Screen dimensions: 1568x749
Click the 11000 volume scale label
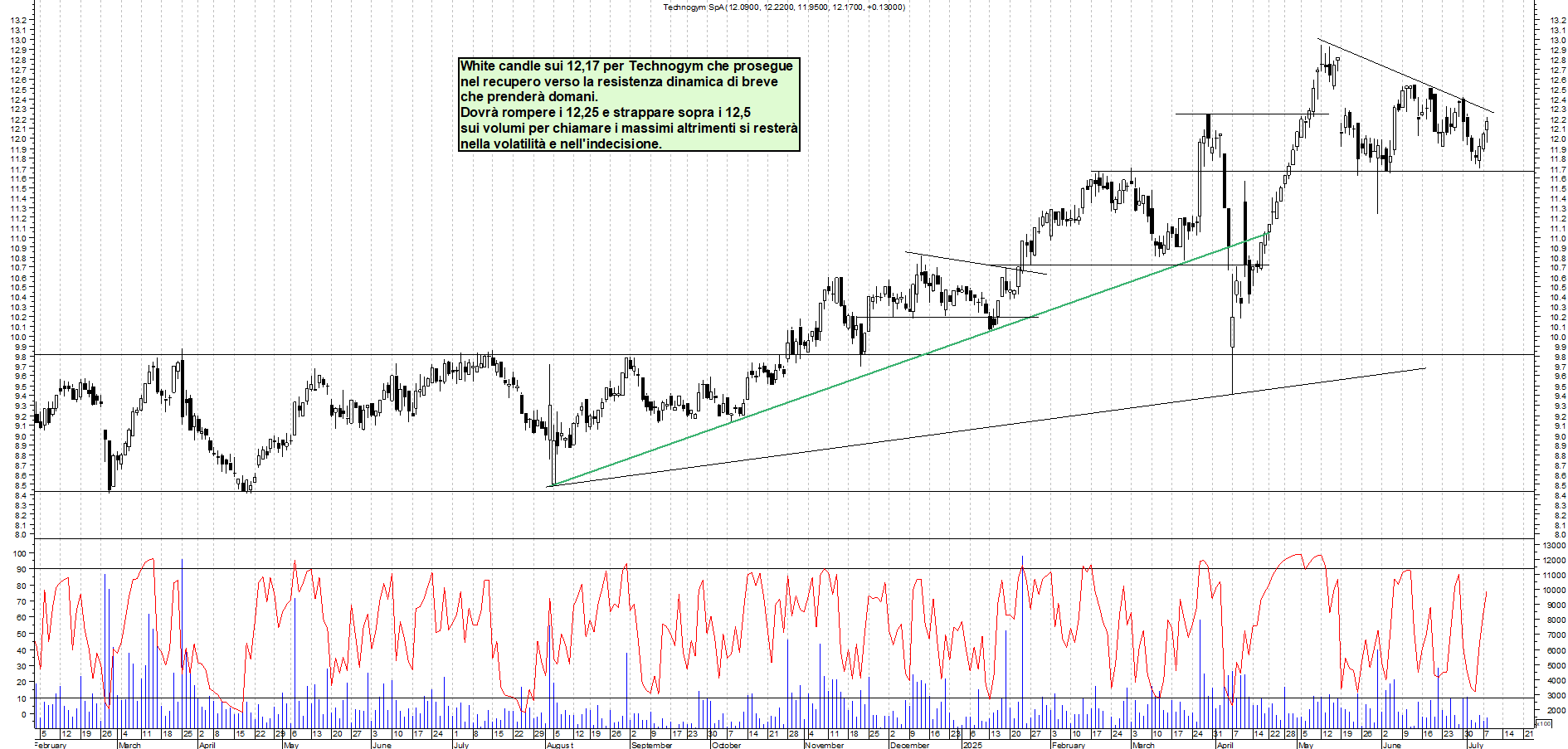1553,576
